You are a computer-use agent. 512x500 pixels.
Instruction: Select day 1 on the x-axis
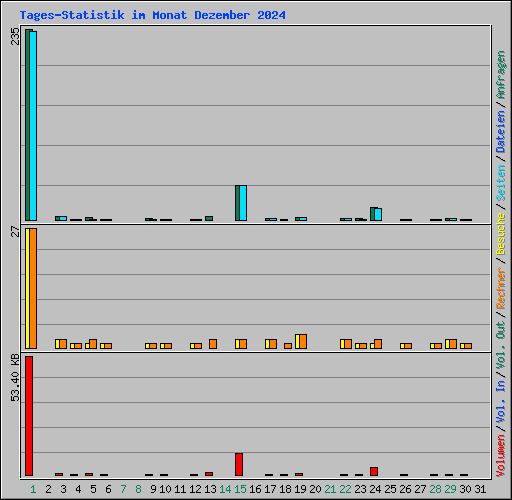pyautogui.click(x=33, y=489)
